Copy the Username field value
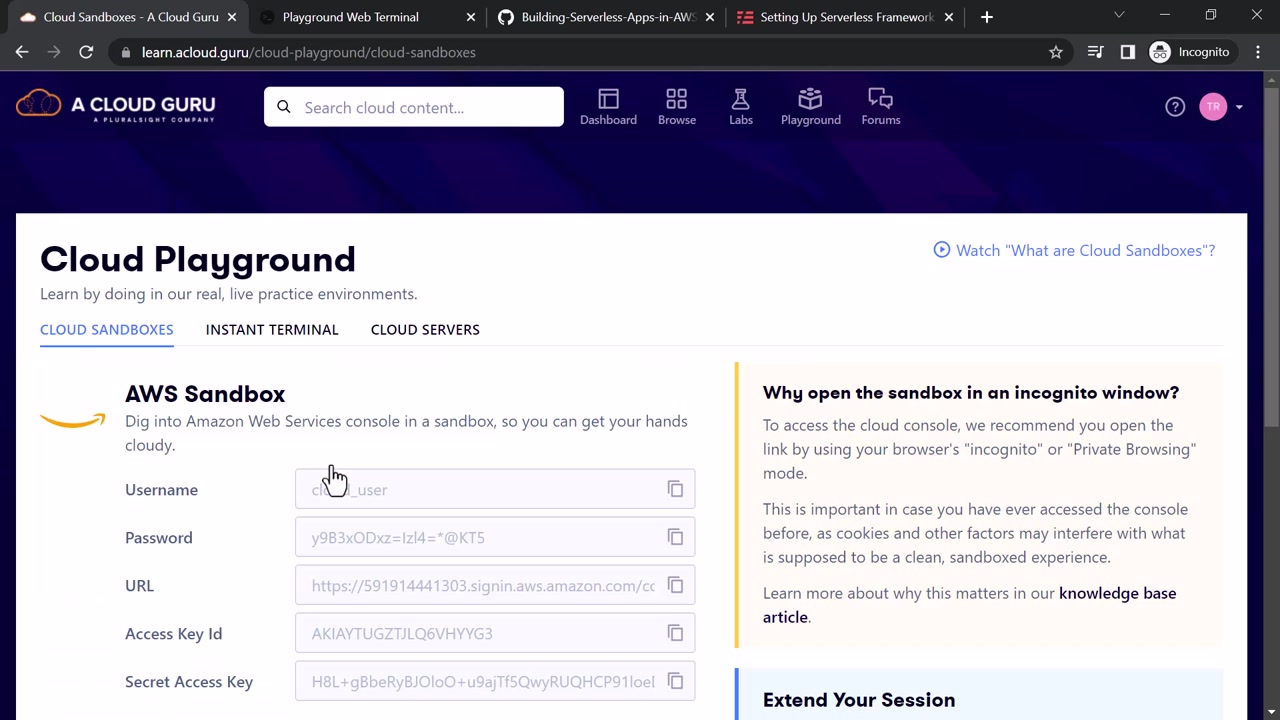Screen dimensions: 1280x720 click(675, 489)
